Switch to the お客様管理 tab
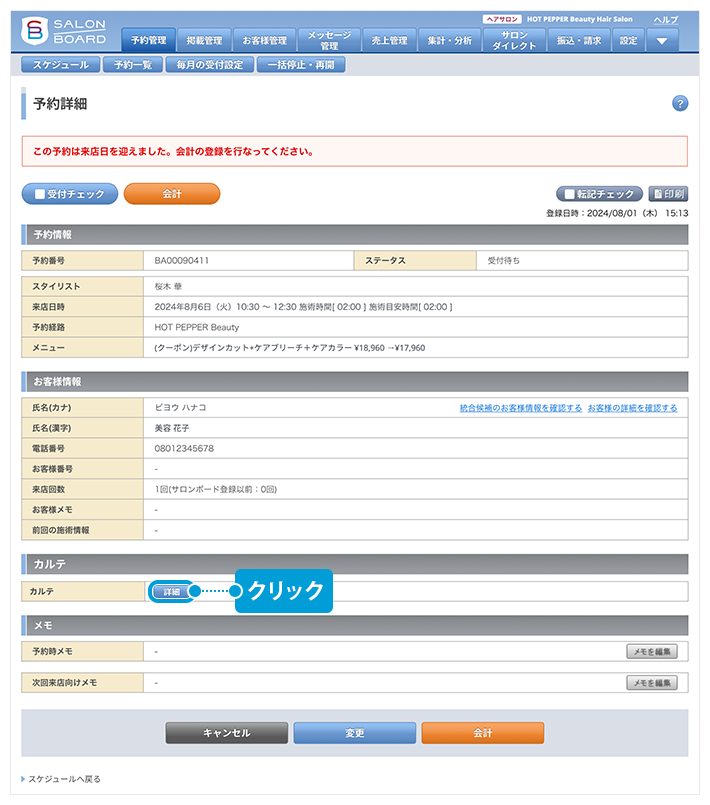Viewport: 710px width, 805px height. coord(264,40)
